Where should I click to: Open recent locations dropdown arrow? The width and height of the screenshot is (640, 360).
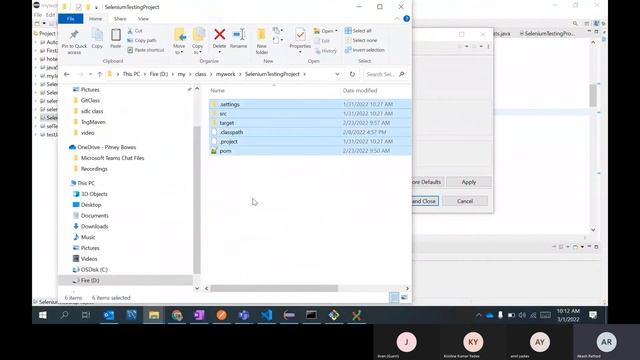[90, 74]
